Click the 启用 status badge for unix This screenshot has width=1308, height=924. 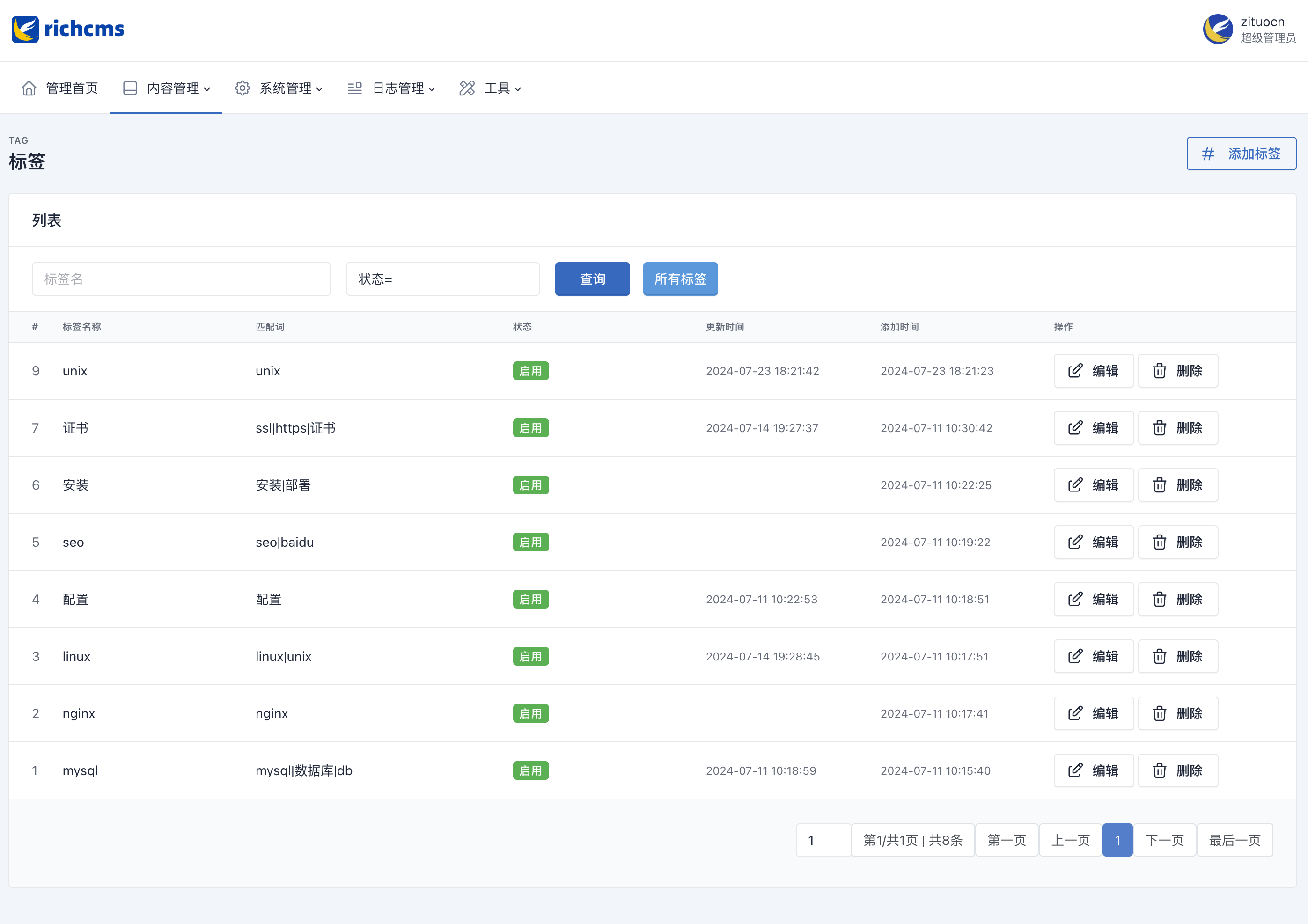click(x=530, y=371)
